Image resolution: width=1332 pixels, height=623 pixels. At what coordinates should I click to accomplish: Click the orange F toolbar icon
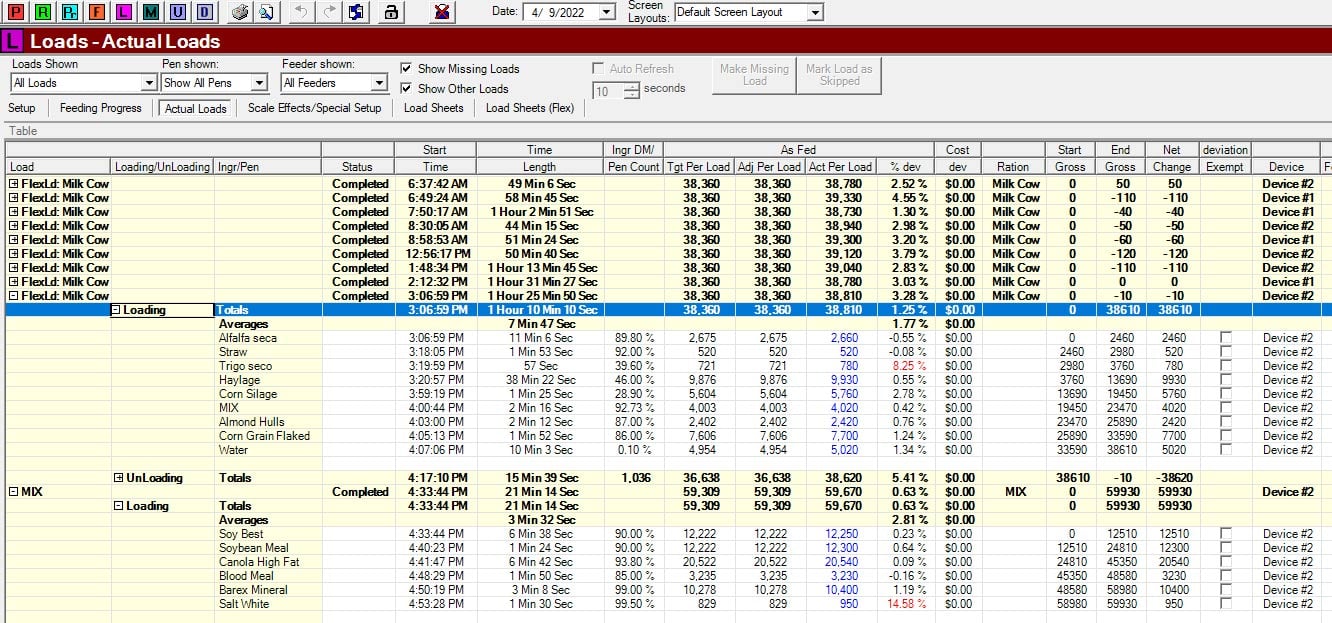pos(97,13)
